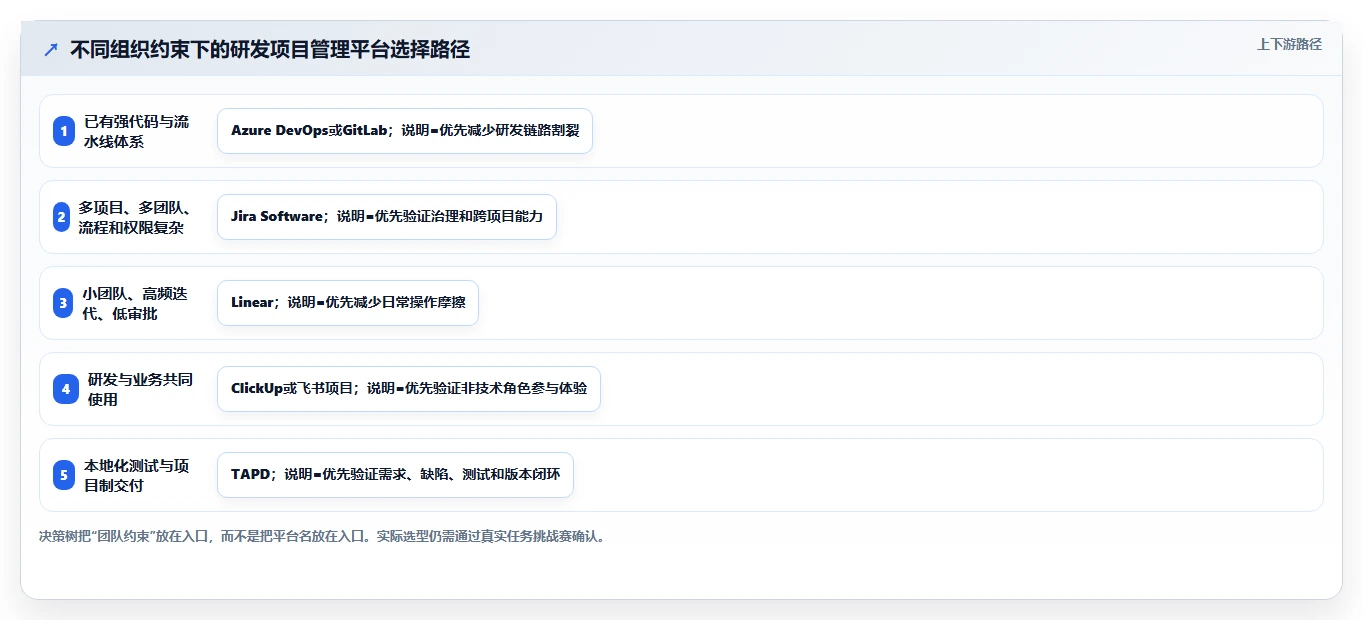
Task: Select the Linear recommendation box
Action: coord(348,303)
